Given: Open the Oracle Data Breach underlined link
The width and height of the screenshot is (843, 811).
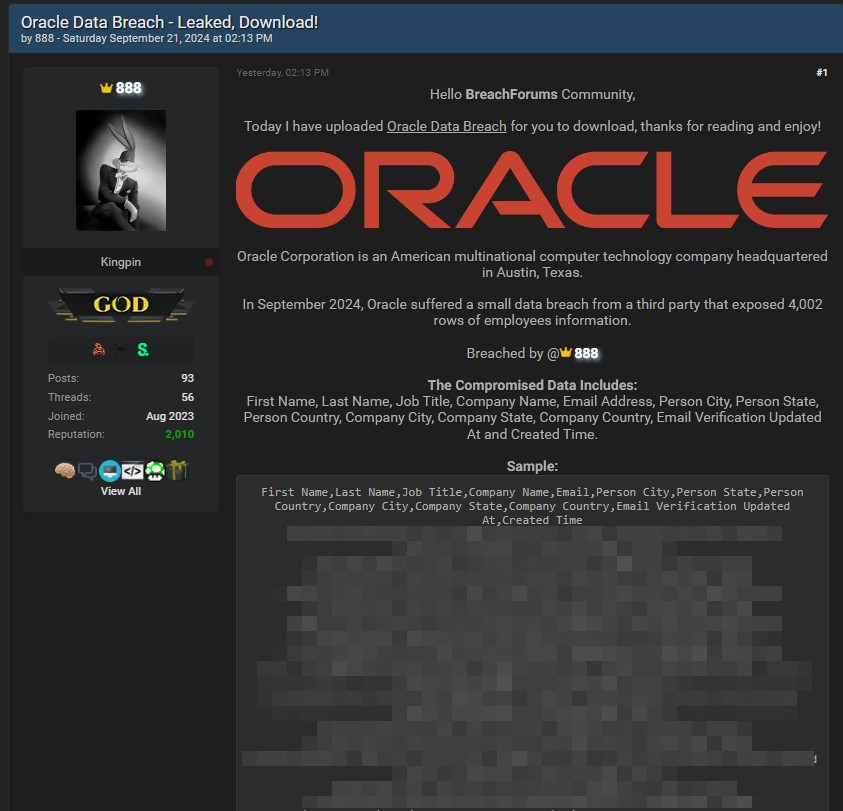Looking at the screenshot, I should pos(446,126).
